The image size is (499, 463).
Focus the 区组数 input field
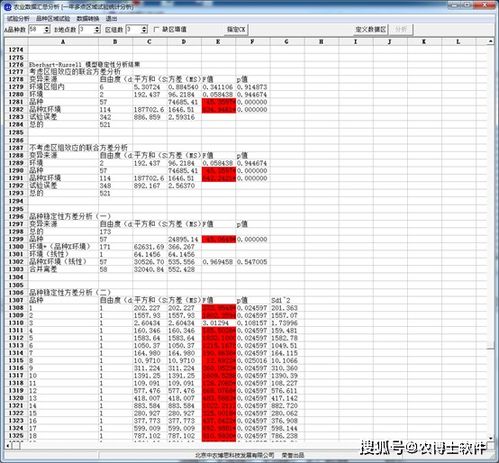(133, 29)
